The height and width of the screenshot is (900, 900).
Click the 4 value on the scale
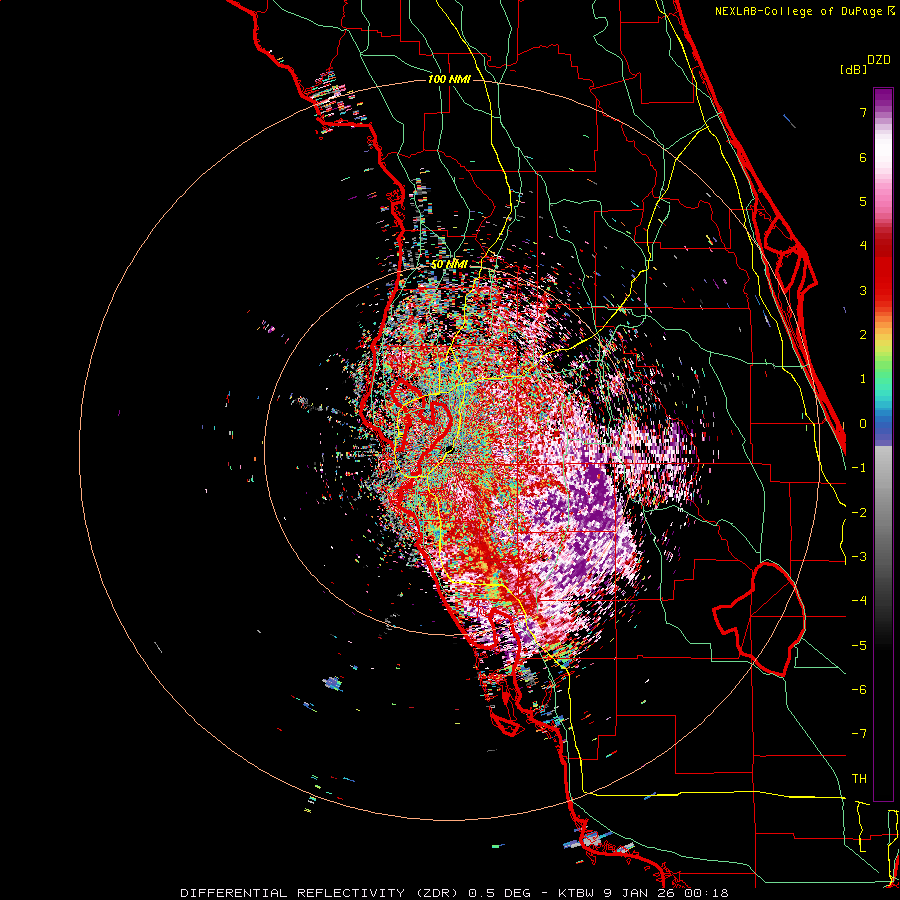pyautogui.click(x=863, y=246)
